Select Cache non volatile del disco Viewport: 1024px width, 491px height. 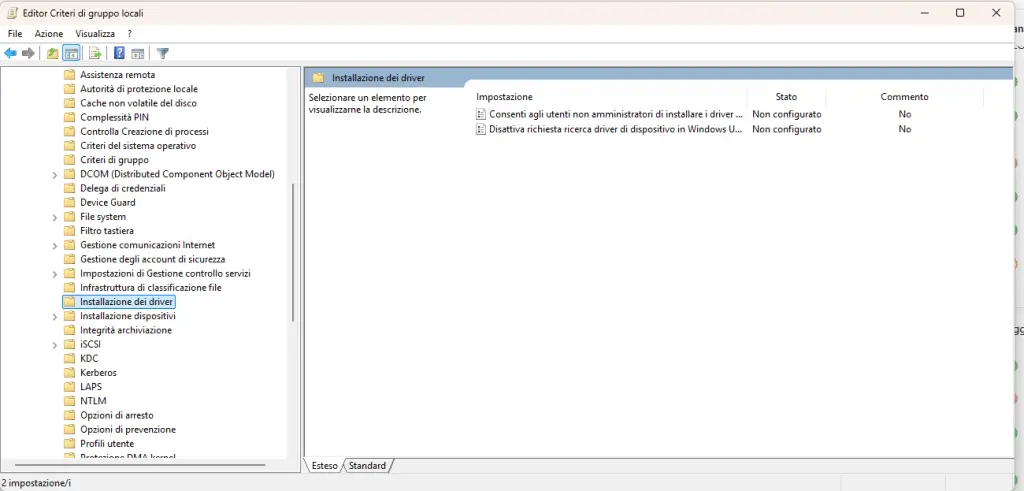tap(138, 103)
